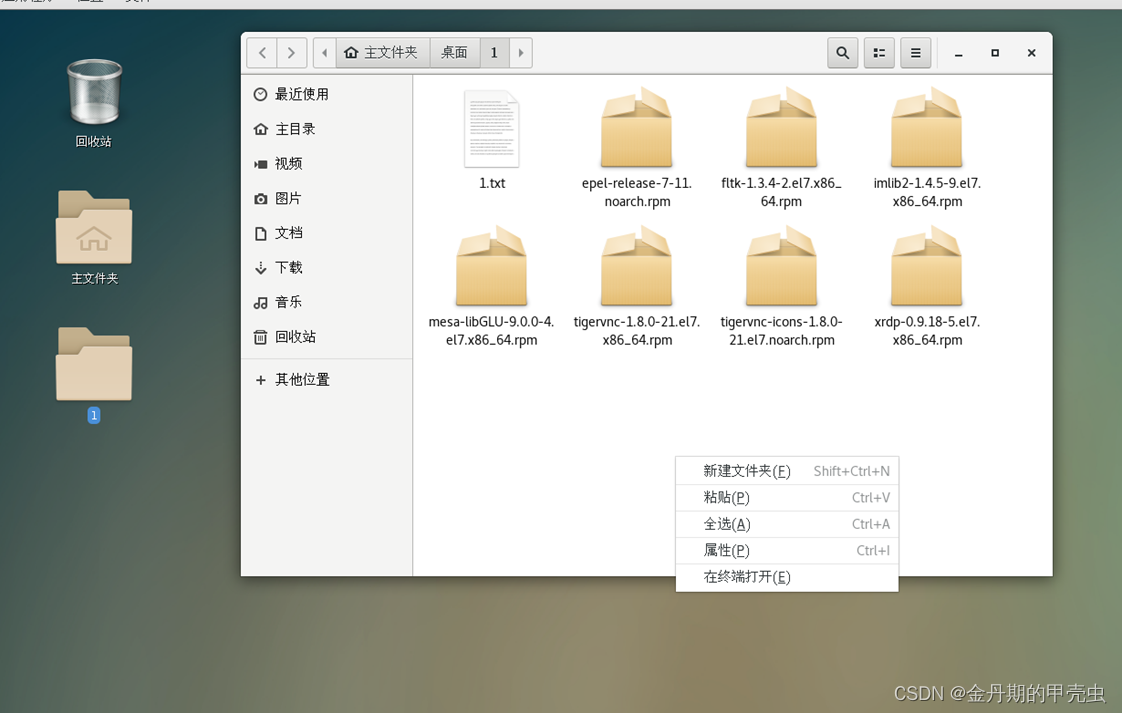This screenshot has height=713, width=1122.
Task: Click the path bar right scroll arrow
Action: (521, 53)
